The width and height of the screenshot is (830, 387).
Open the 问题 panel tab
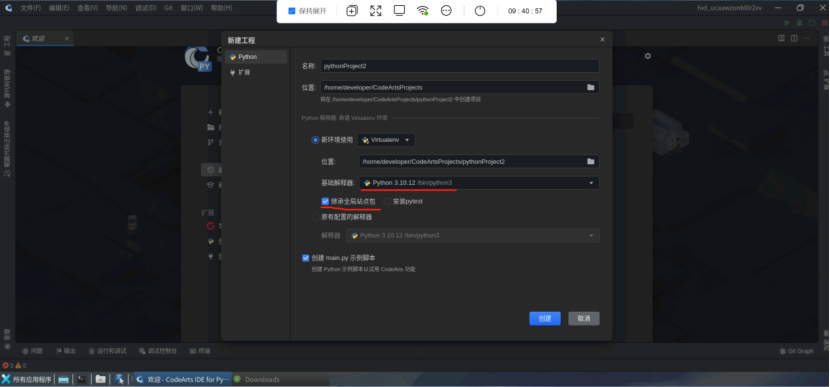(32, 351)
